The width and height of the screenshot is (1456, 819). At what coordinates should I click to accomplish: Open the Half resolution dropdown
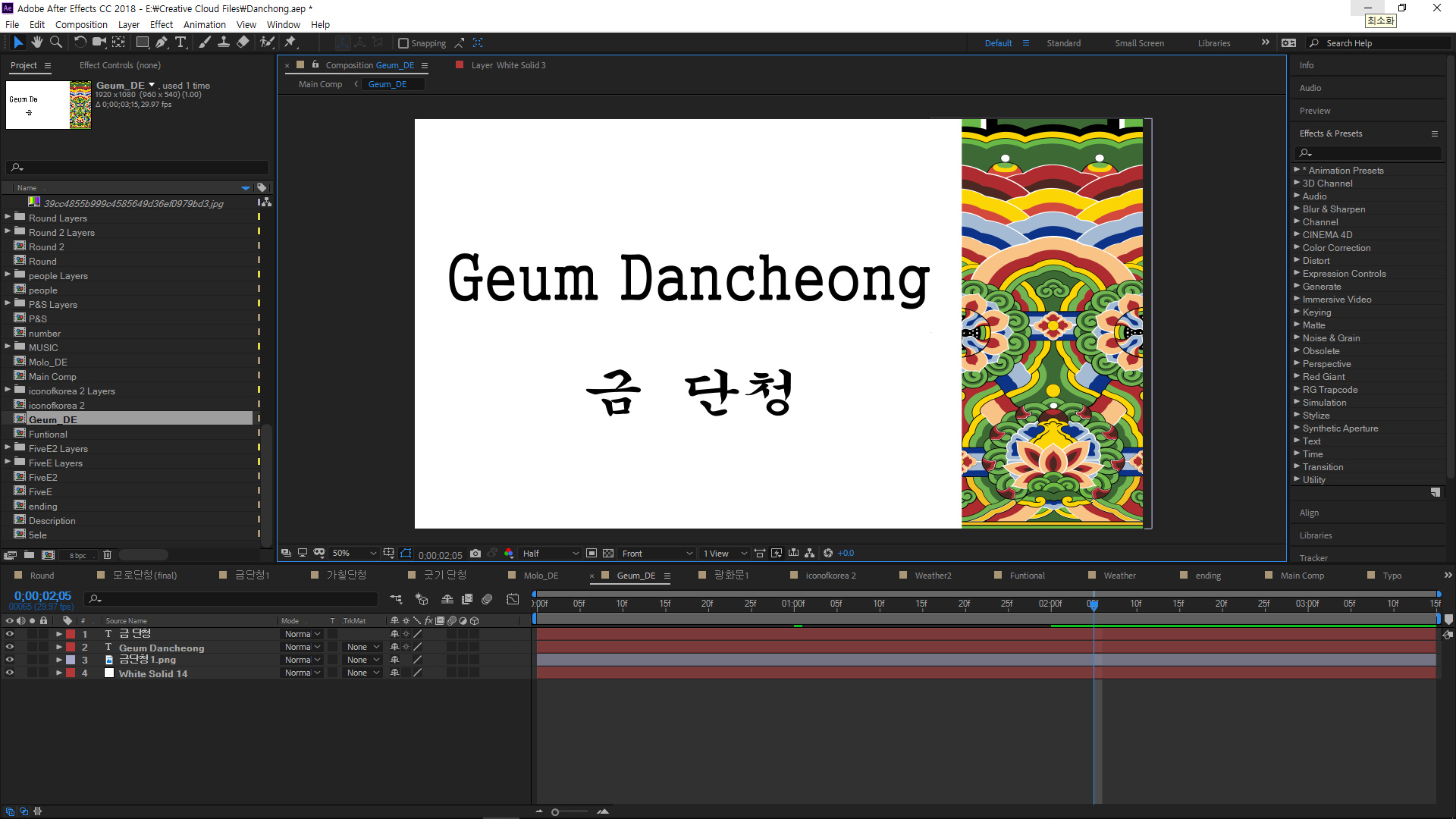[550, 554]
